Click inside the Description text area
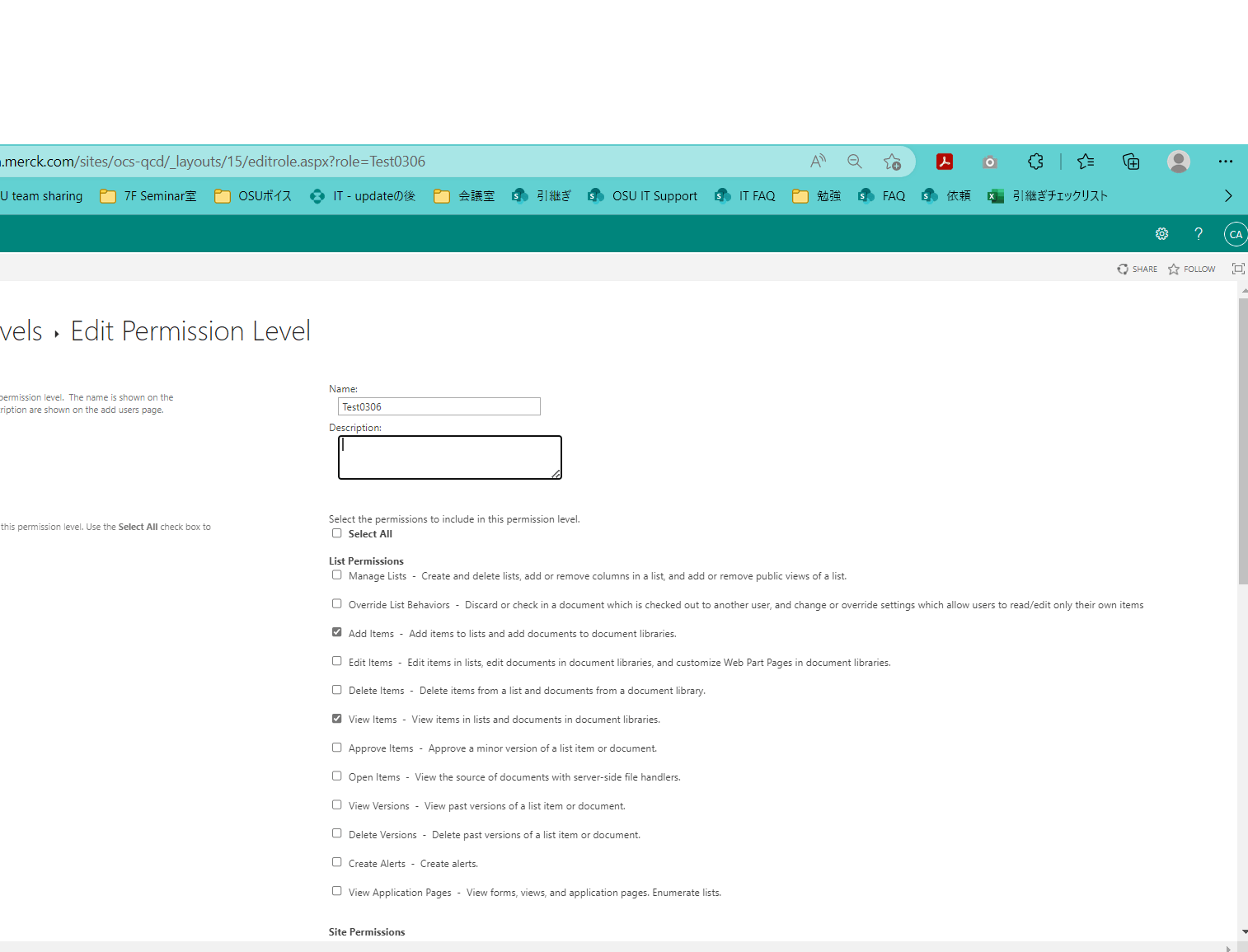The width and height of the screenshot is (1248, 952). point(450,457)
